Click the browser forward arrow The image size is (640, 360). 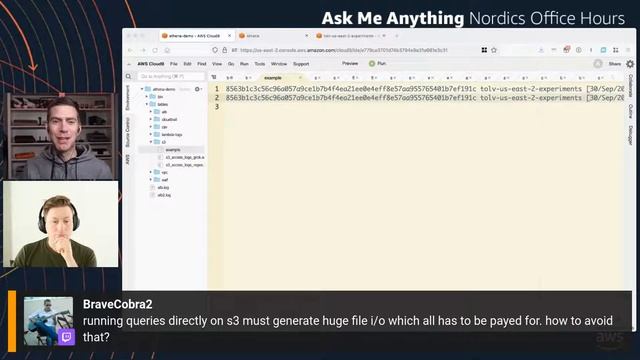pos(143,50)
